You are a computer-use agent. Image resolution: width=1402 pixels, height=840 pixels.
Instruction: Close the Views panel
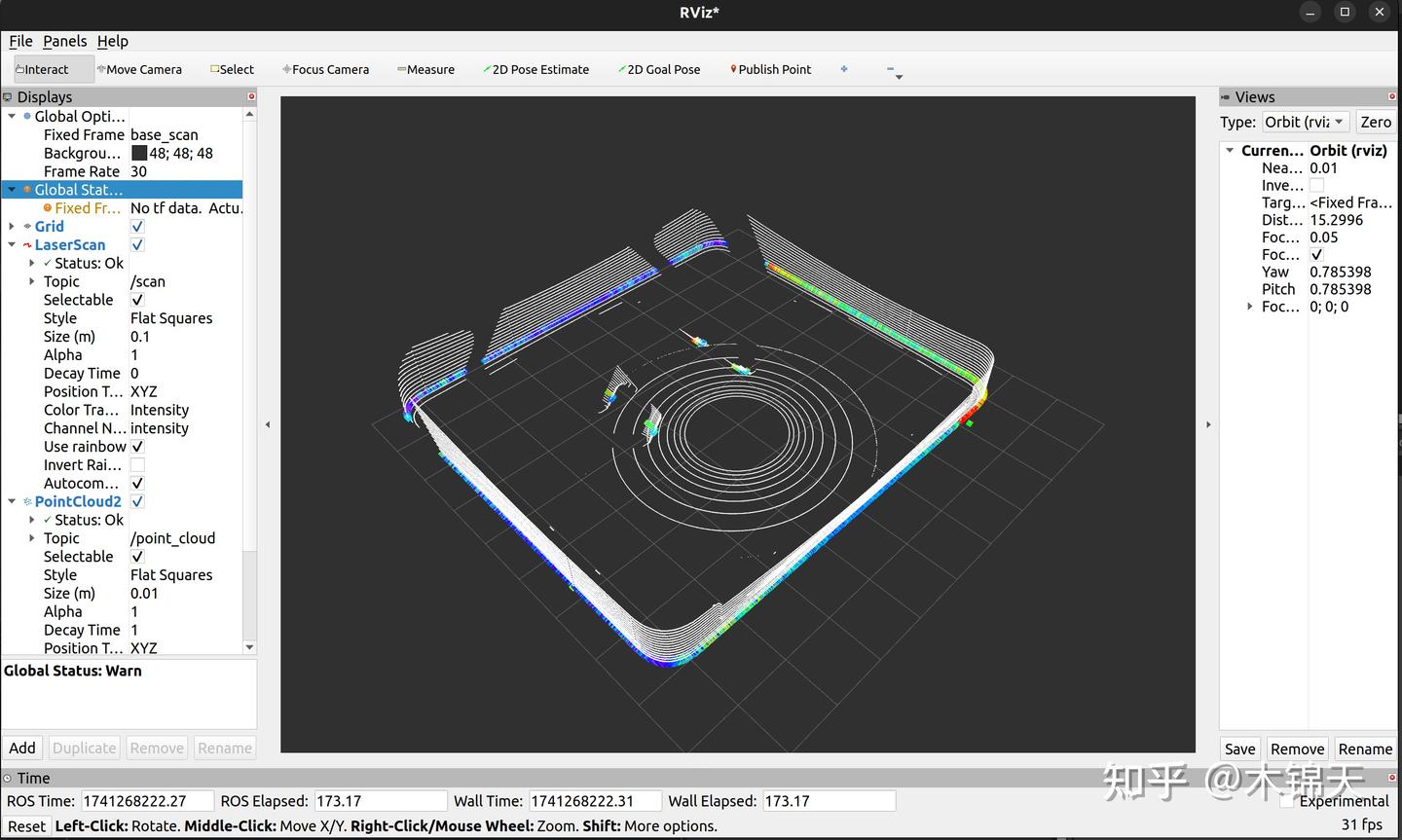coord(1391,96)
